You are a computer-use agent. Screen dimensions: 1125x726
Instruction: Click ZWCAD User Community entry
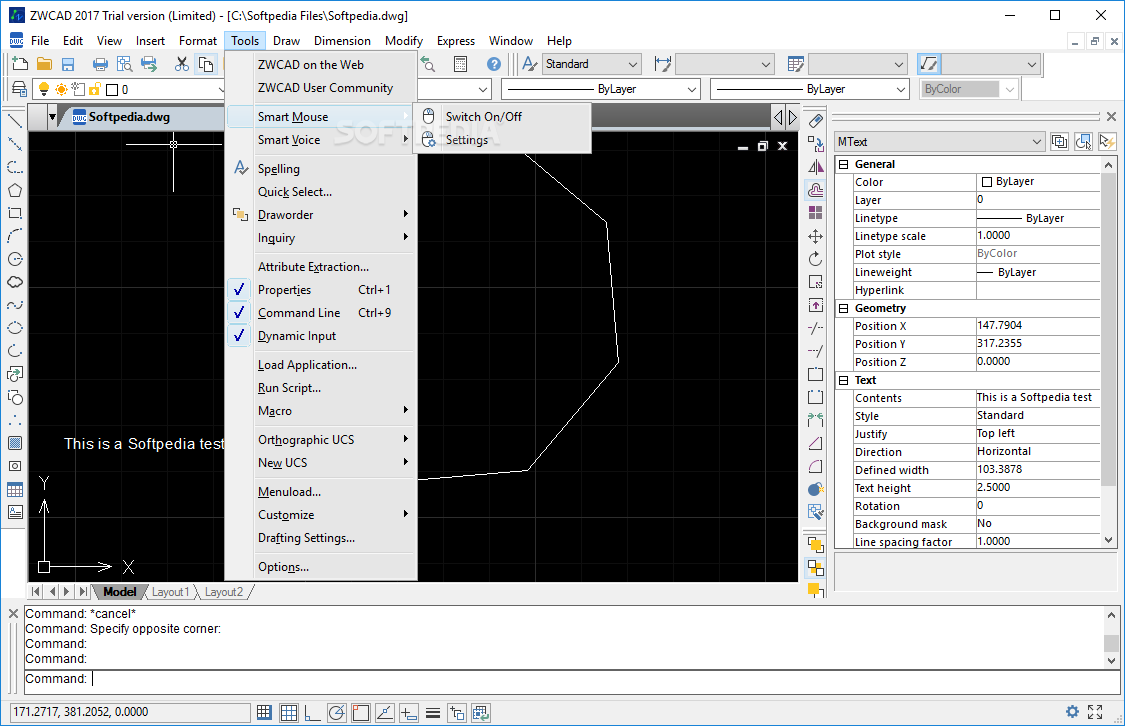(321, 88)
